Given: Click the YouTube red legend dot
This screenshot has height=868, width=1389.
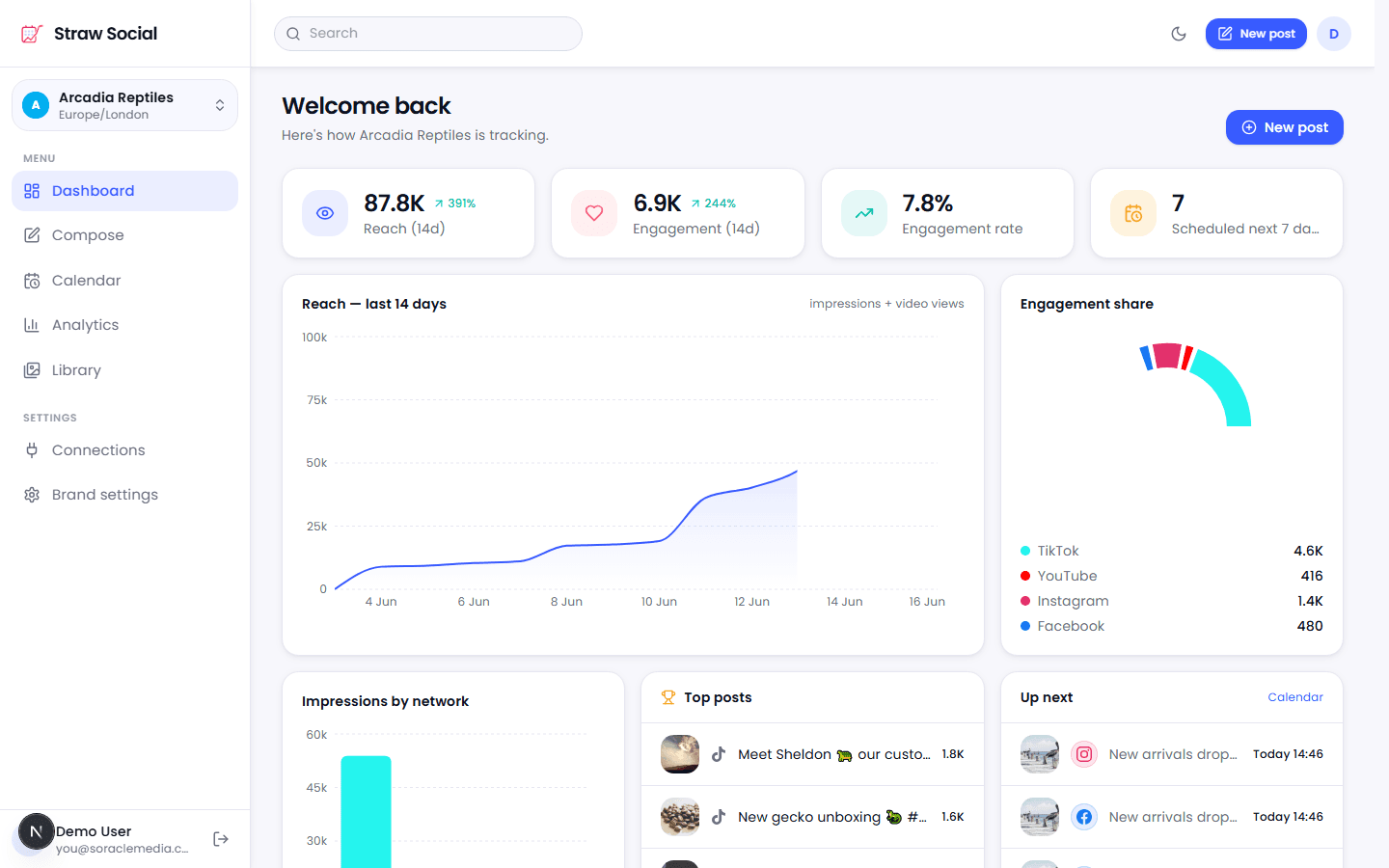Looking at the screenshot, I should pos(1025,576).
